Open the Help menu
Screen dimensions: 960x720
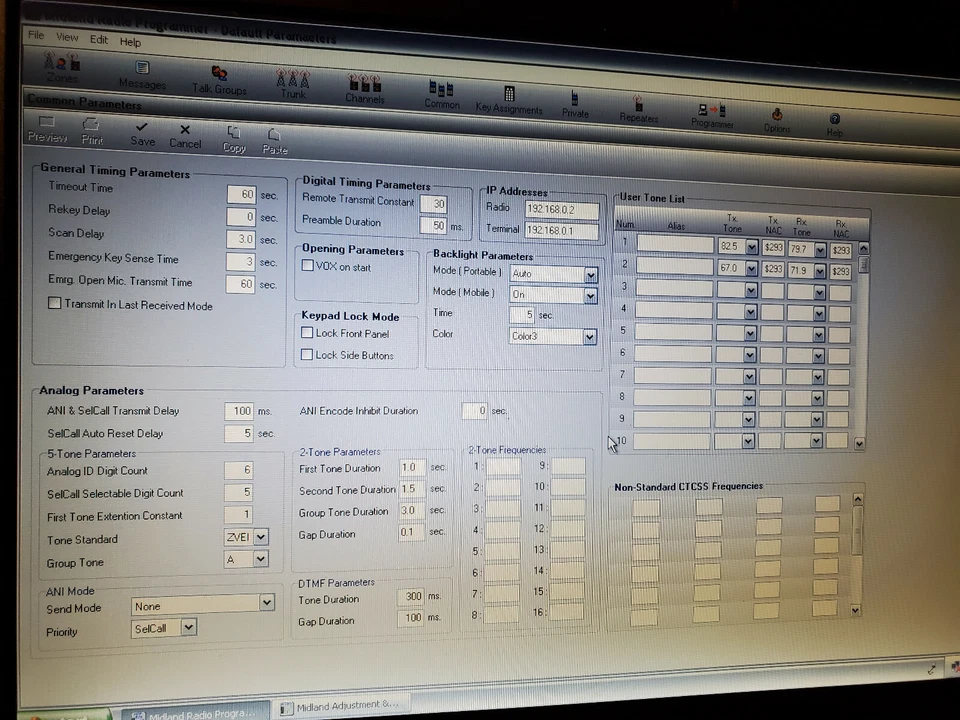[130, 42]
